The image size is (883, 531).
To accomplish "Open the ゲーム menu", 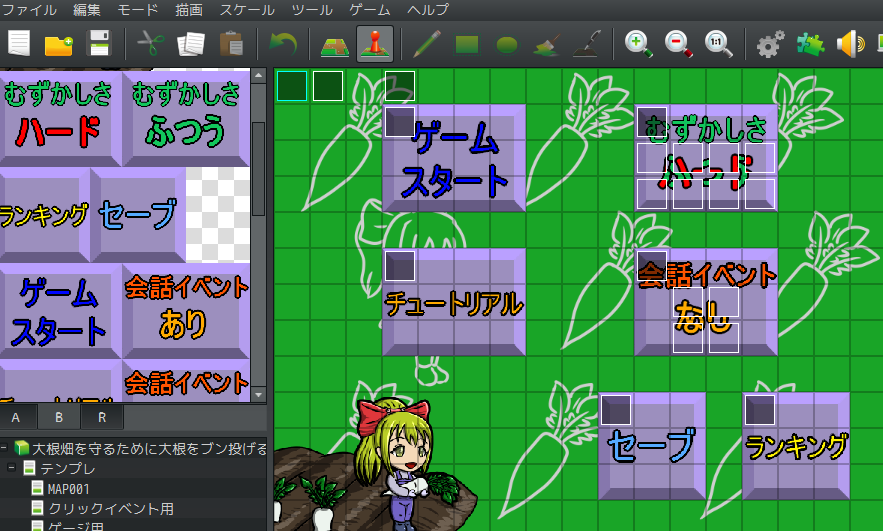I will click(370, 10).
